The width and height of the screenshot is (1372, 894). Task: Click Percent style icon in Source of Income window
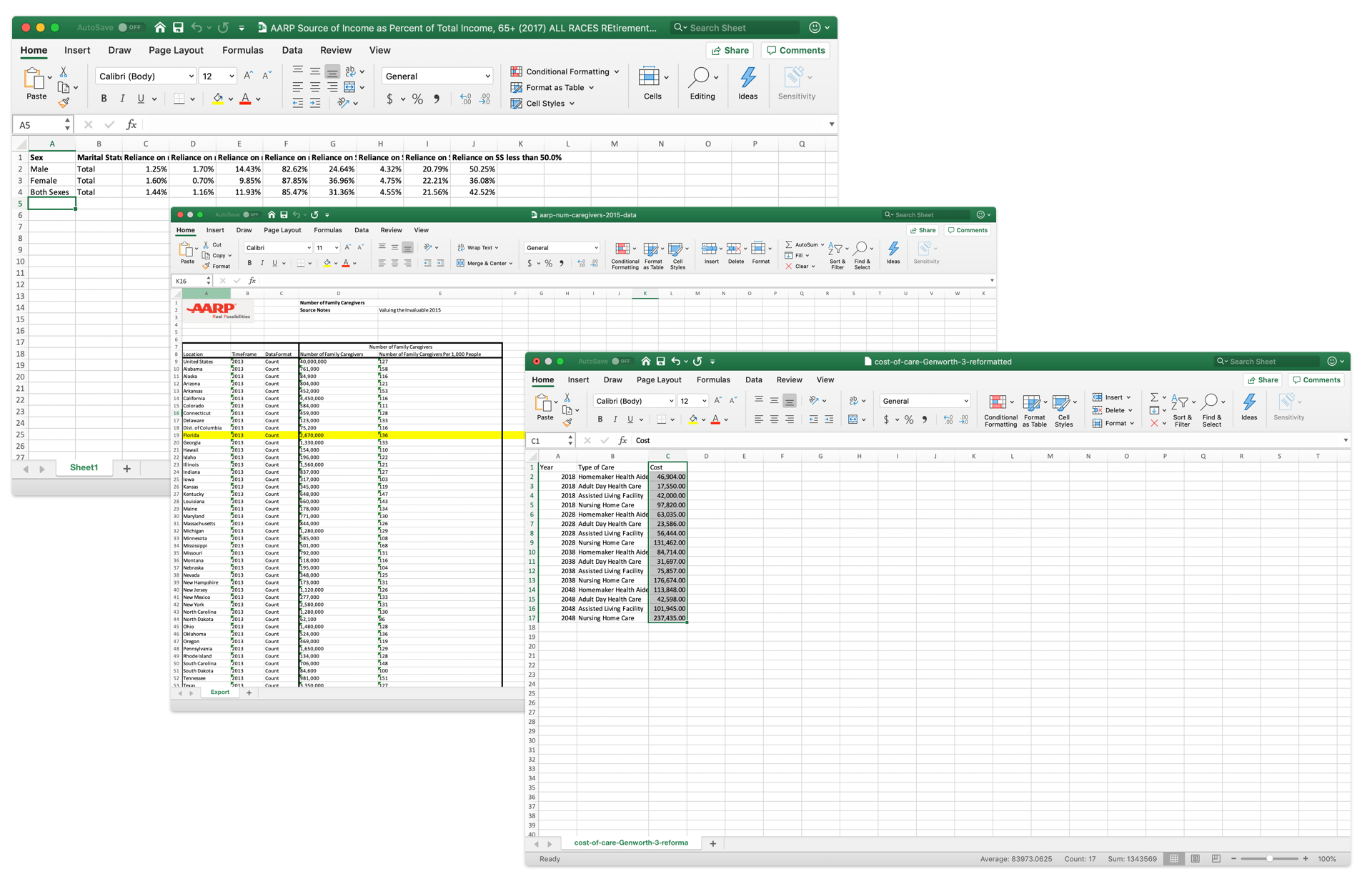pos(417,99)
